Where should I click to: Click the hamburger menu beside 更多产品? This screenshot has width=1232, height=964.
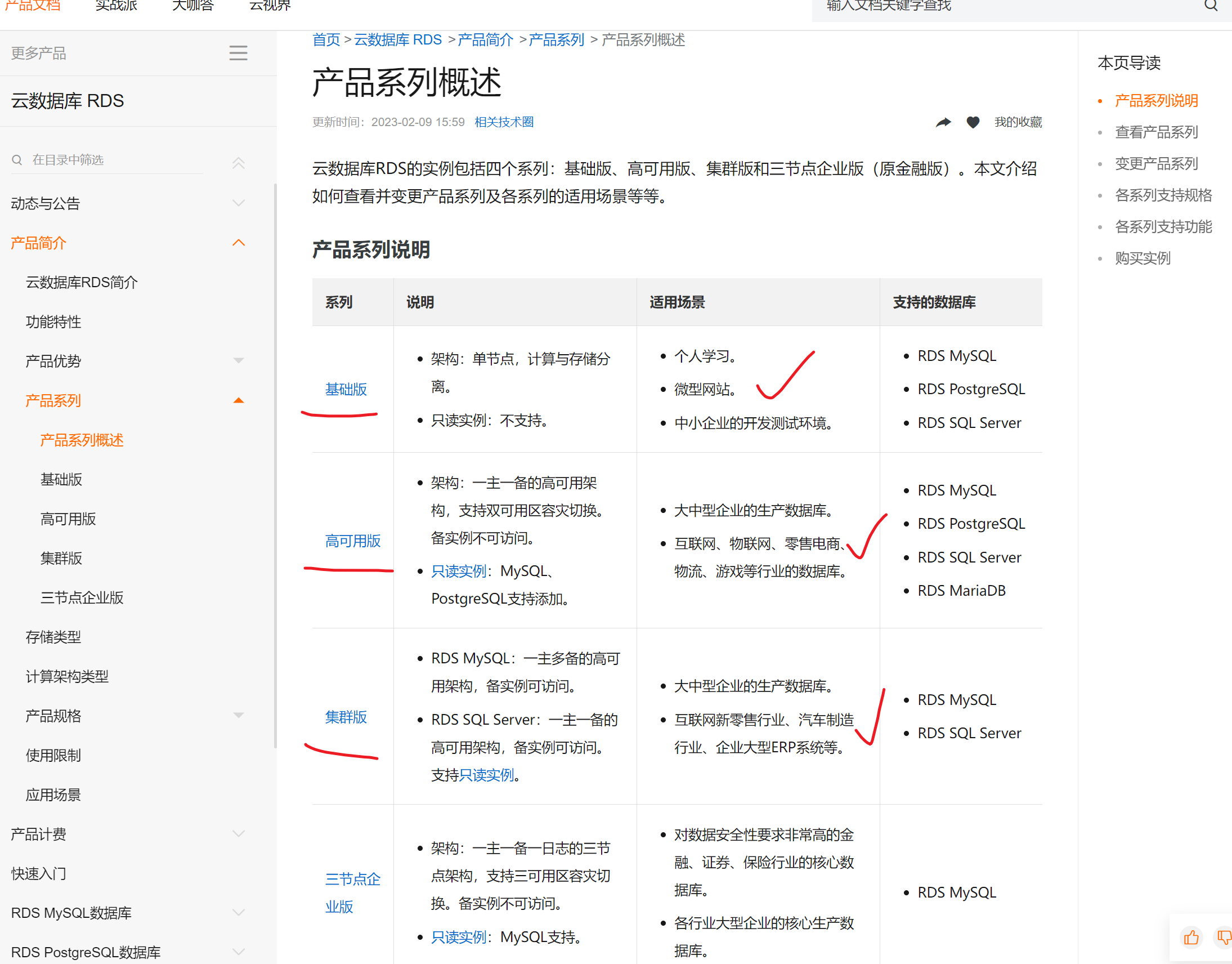238,53
